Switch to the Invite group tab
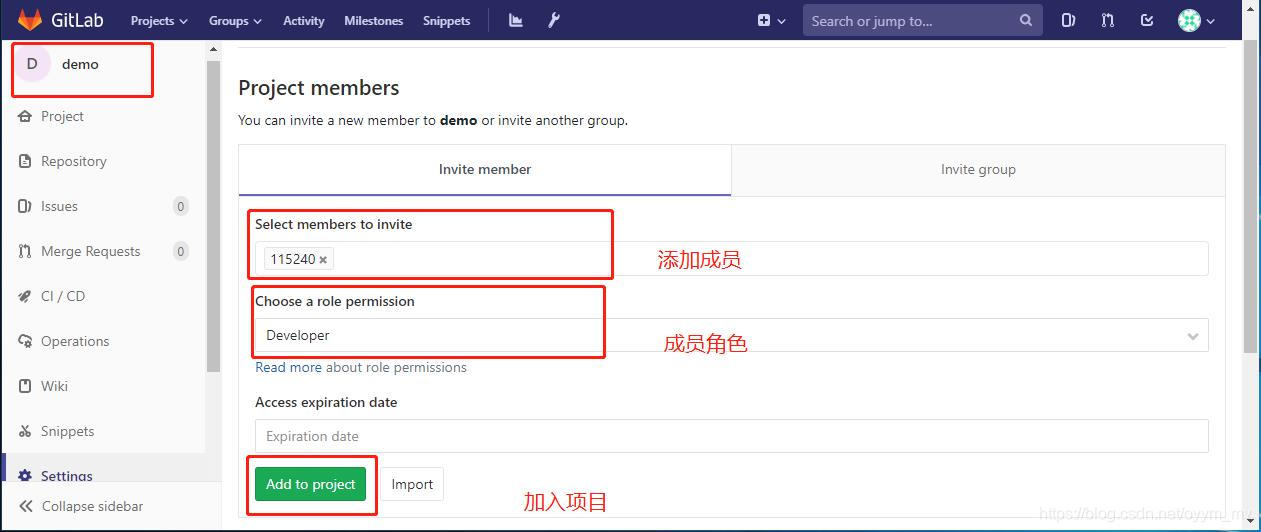This screenshot has width=1261, height=532. click(x=978, y=169)
